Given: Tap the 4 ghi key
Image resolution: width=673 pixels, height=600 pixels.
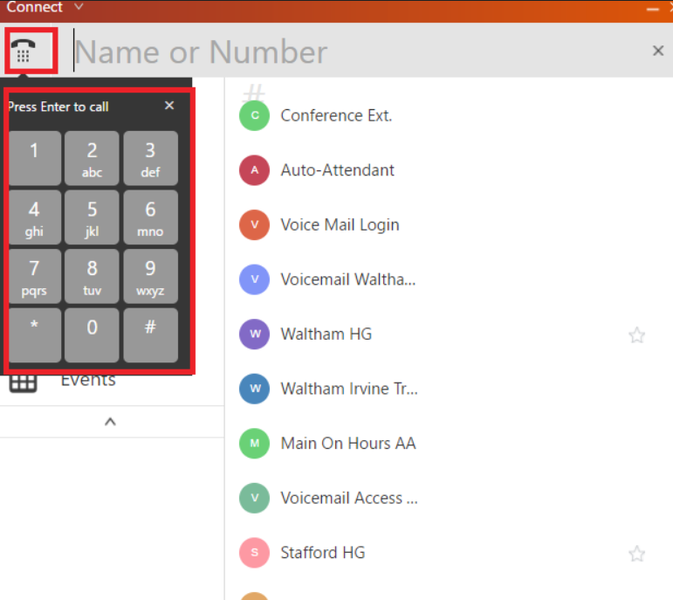Looking at the screenshot, I should 34,218.
